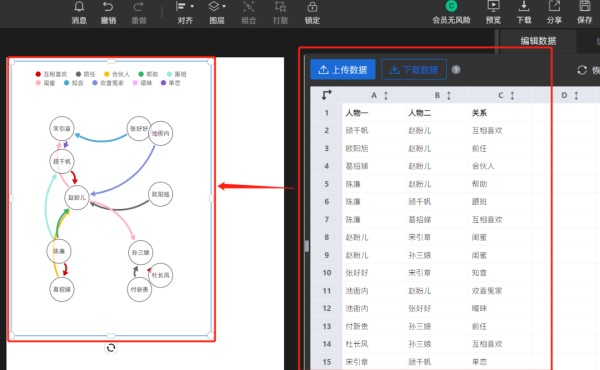Viewport: 600px width, 370px height.
Task: Select the 杜长风 node in chart
Action: point(160,275)
